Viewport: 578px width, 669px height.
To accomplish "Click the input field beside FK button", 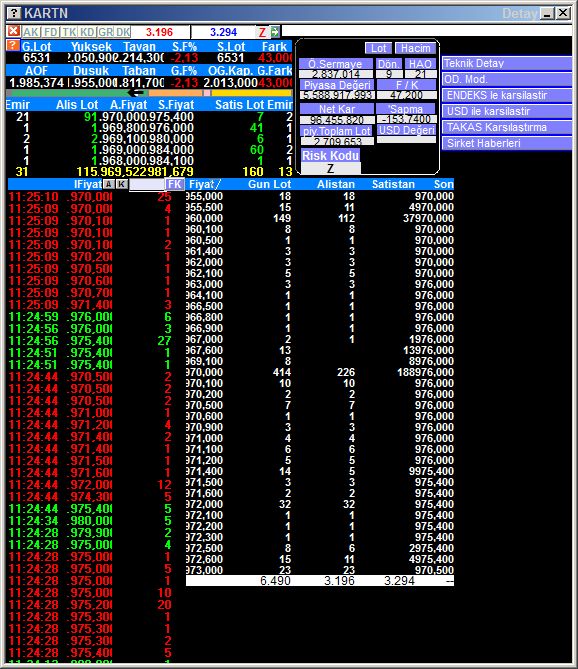I will click(147, 184).
